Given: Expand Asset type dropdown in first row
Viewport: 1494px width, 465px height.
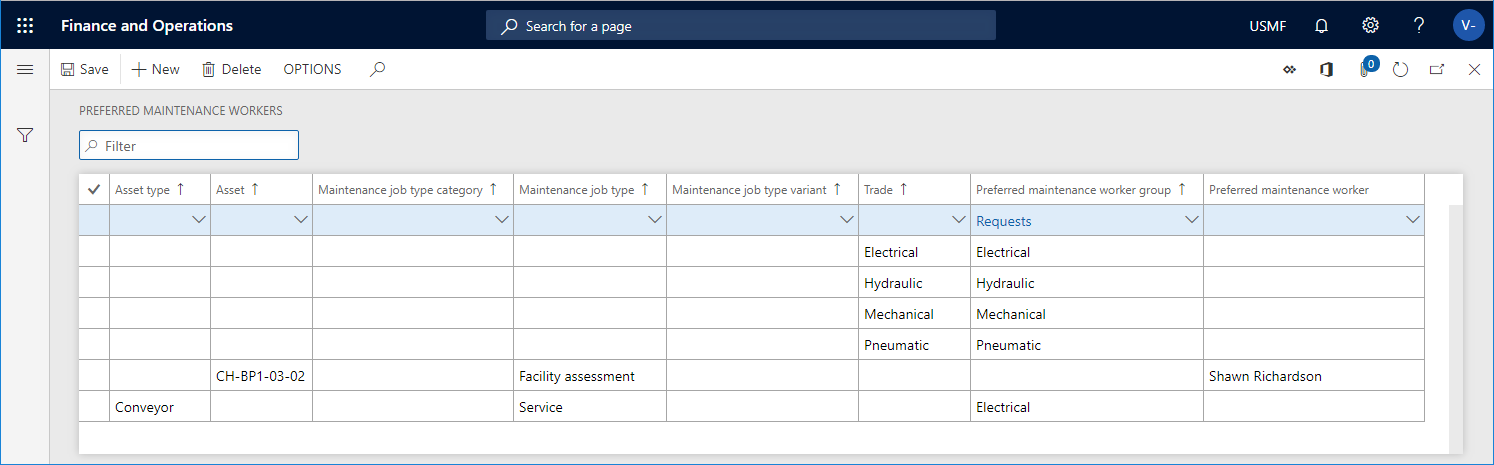Looking at the screenshot, I should [199, 220].
